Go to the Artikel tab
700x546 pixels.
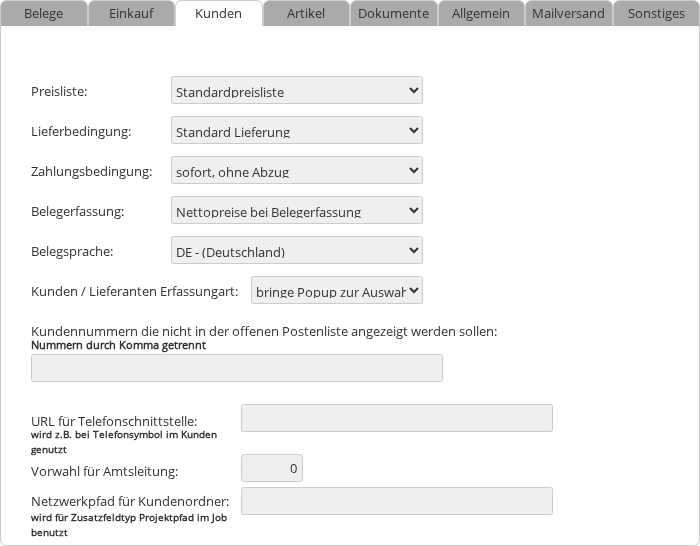tap(306, 14)
